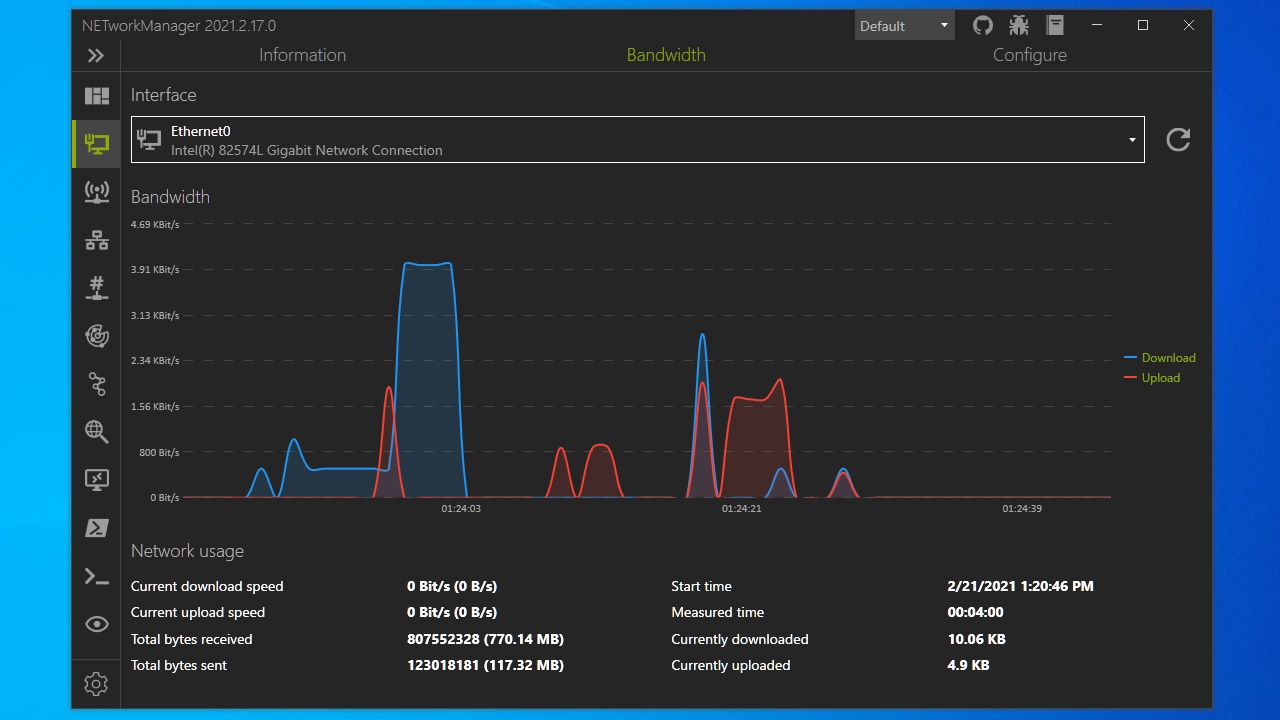1280x720 pixels.
Task: Close the NETworkManager window
Action: pos(1189,25)
